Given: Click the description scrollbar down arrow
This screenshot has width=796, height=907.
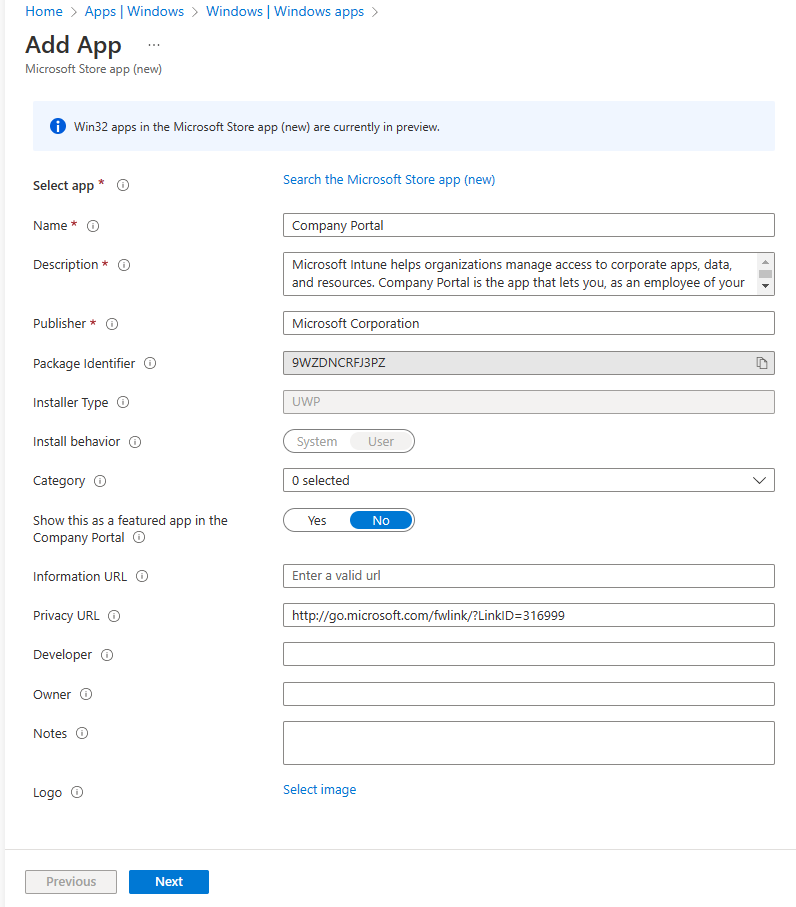Looking at the screenshot, I should point(765,286).
